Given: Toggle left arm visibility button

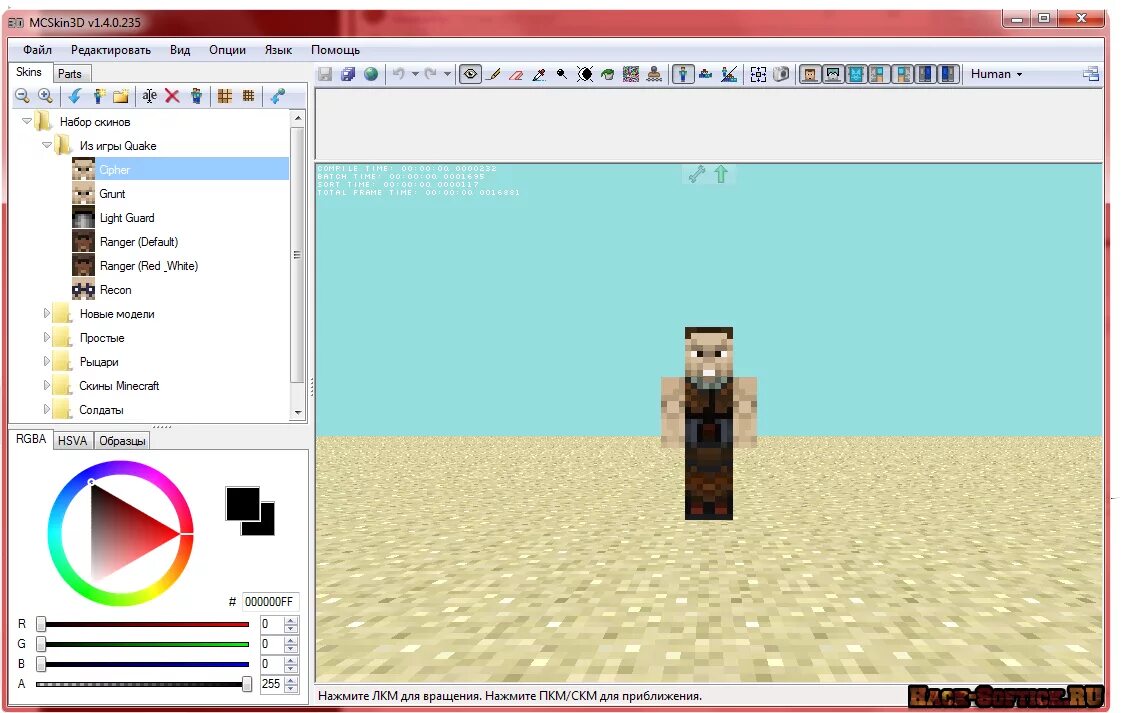Looking at the screenshot, I should click(879, 74).
